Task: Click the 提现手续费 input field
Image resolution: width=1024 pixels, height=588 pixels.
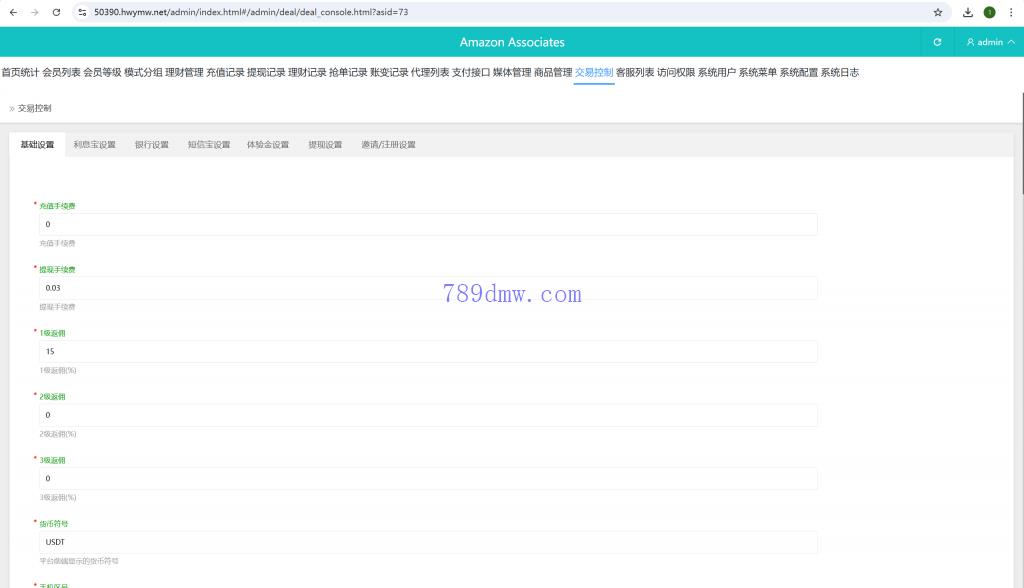Action: (x=428, y=288)
